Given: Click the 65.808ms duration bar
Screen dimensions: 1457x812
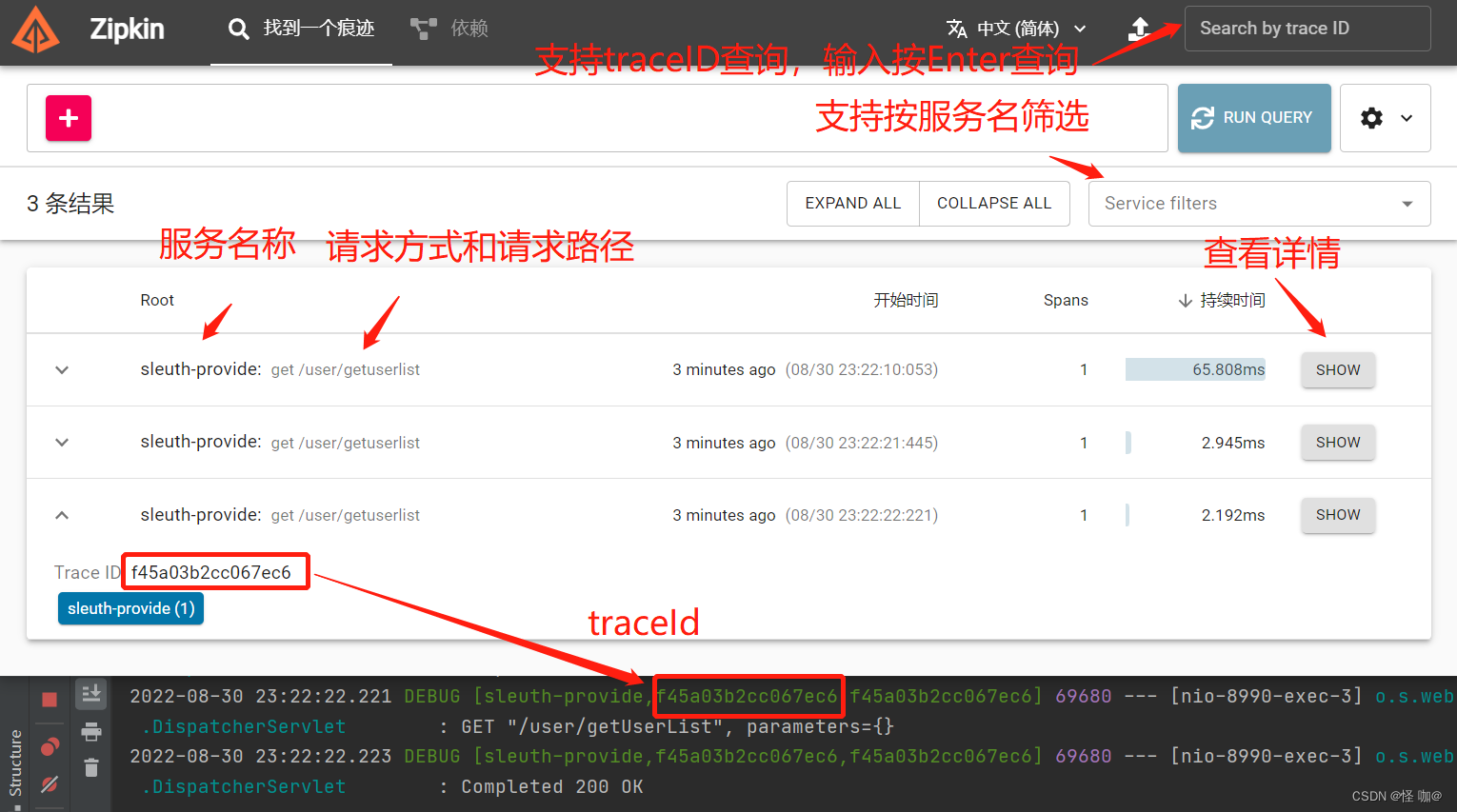Looking at the screenshot, I should point(1195,369).
